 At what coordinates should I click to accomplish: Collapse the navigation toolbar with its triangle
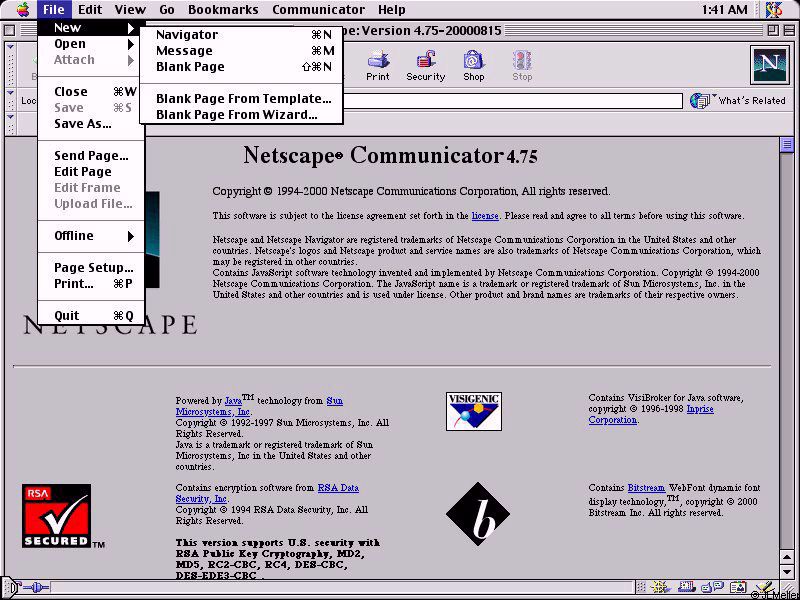click(x=10, y=47)
